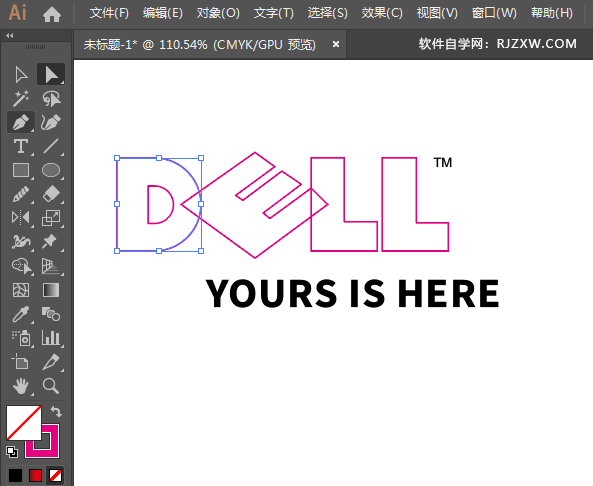Image resolution: width=593 pixels, height=486 pixels.
Task: Open the 文件(F) menu
Action: click(109, 13)
